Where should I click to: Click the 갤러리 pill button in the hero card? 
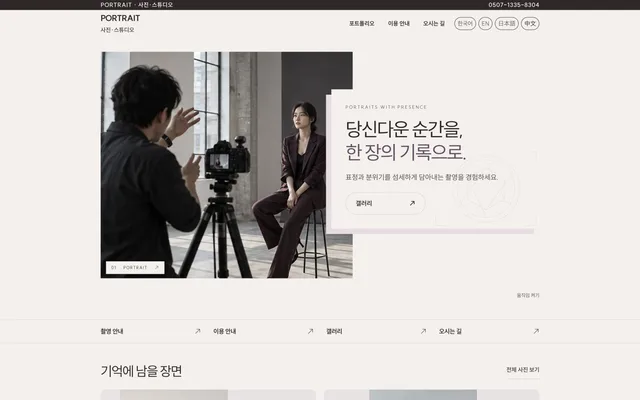click(385, 203)
